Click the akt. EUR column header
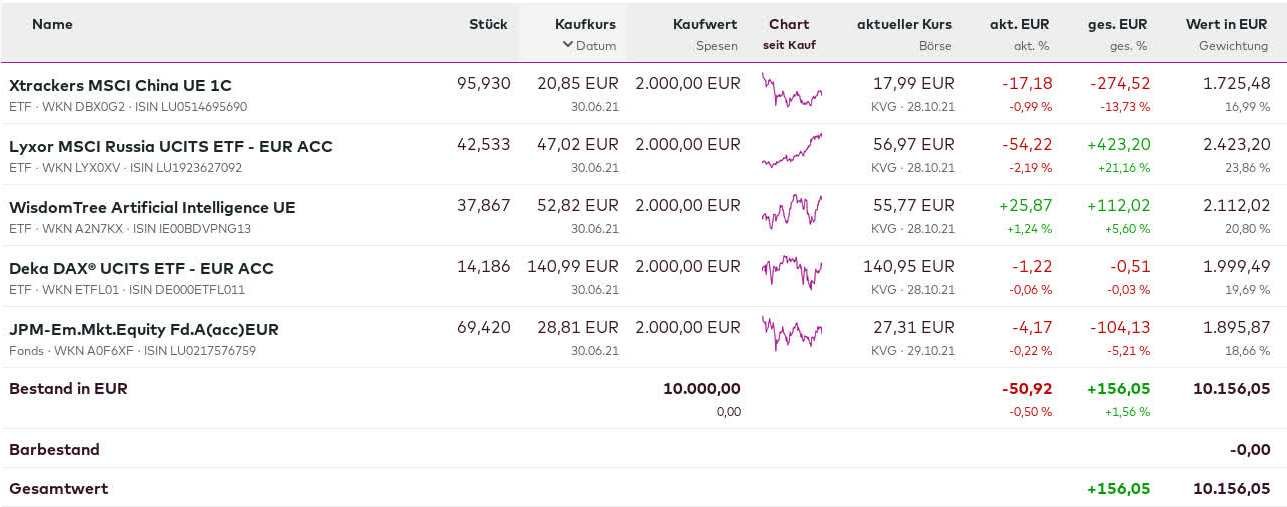Screen dimensions: 1287x507 [1019, 24]
